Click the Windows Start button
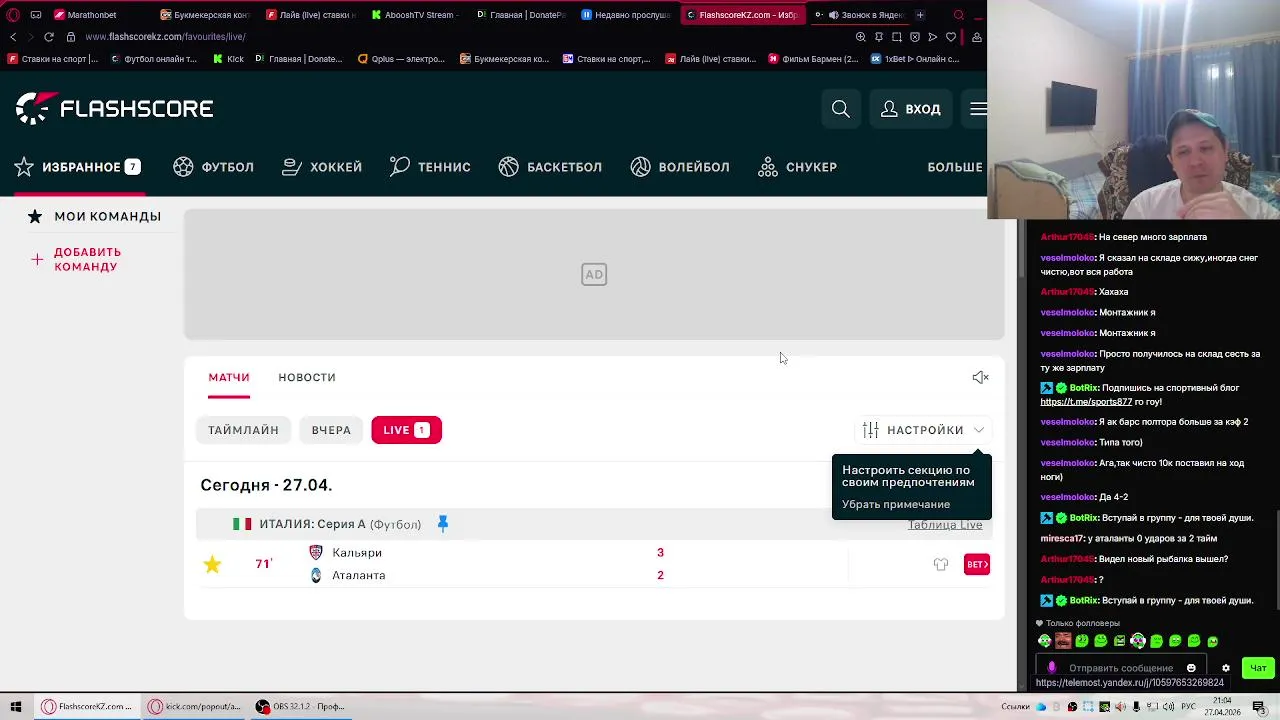The image size is (1280, 720). (x=16, y=706)
